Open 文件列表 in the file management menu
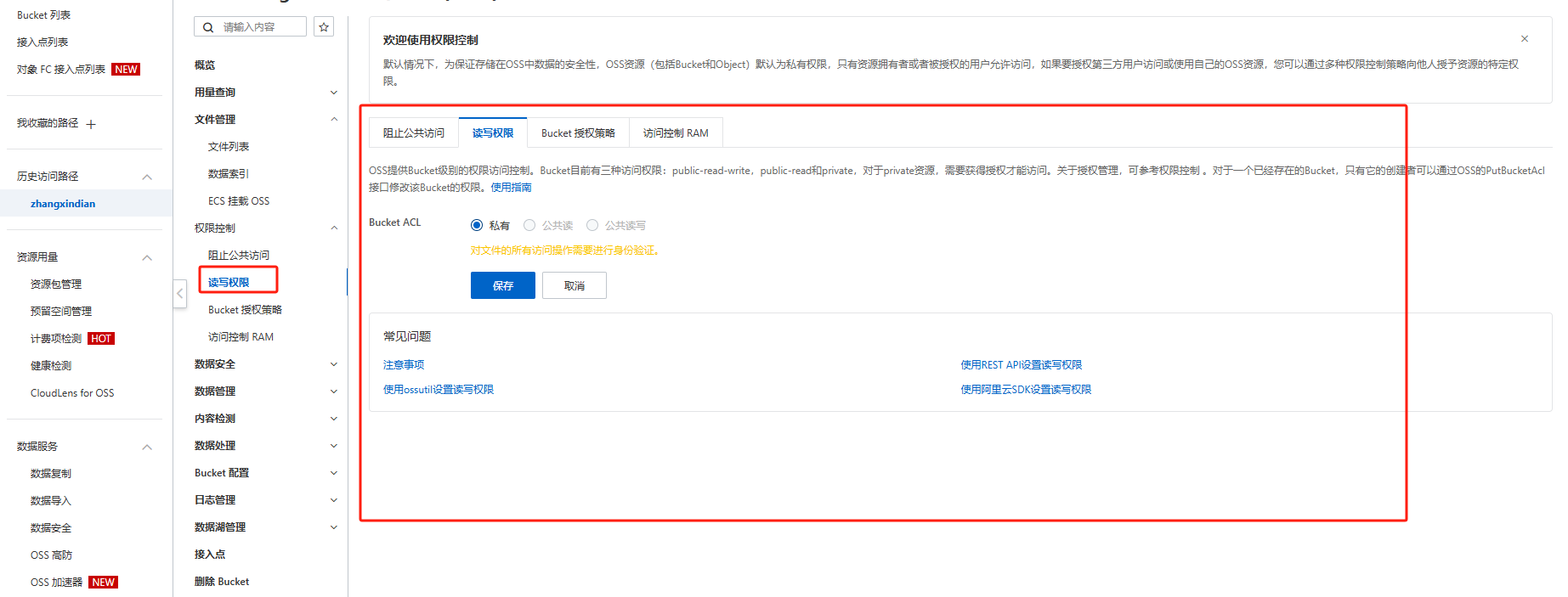 coord(229,147)
